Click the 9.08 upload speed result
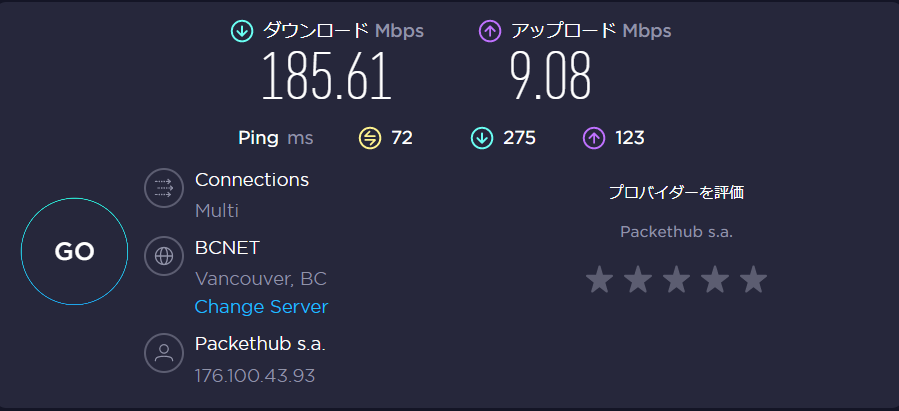This screenshot has width=899, height=411. point(549,77)
